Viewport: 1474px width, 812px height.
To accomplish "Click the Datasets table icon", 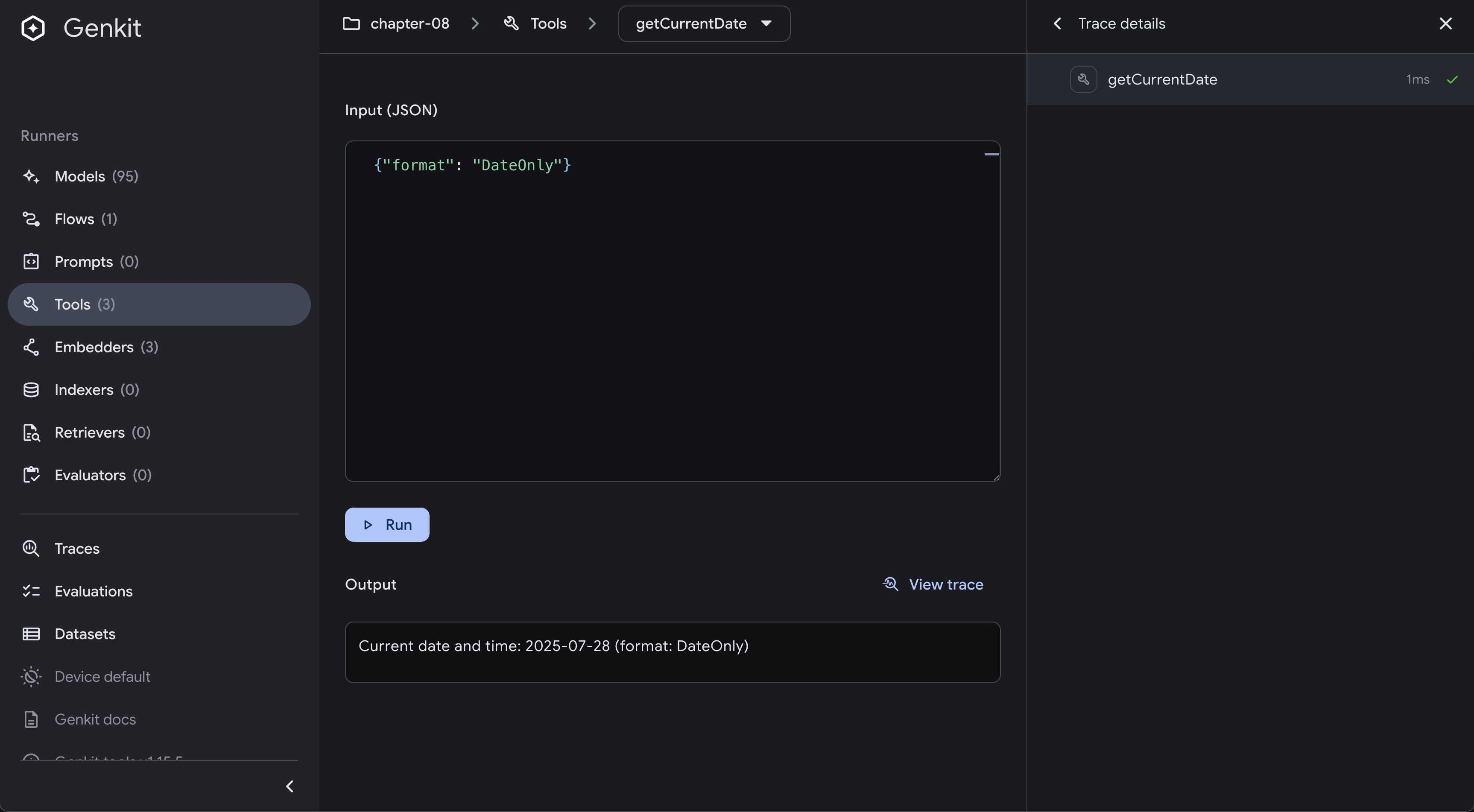I will (31, 634).
